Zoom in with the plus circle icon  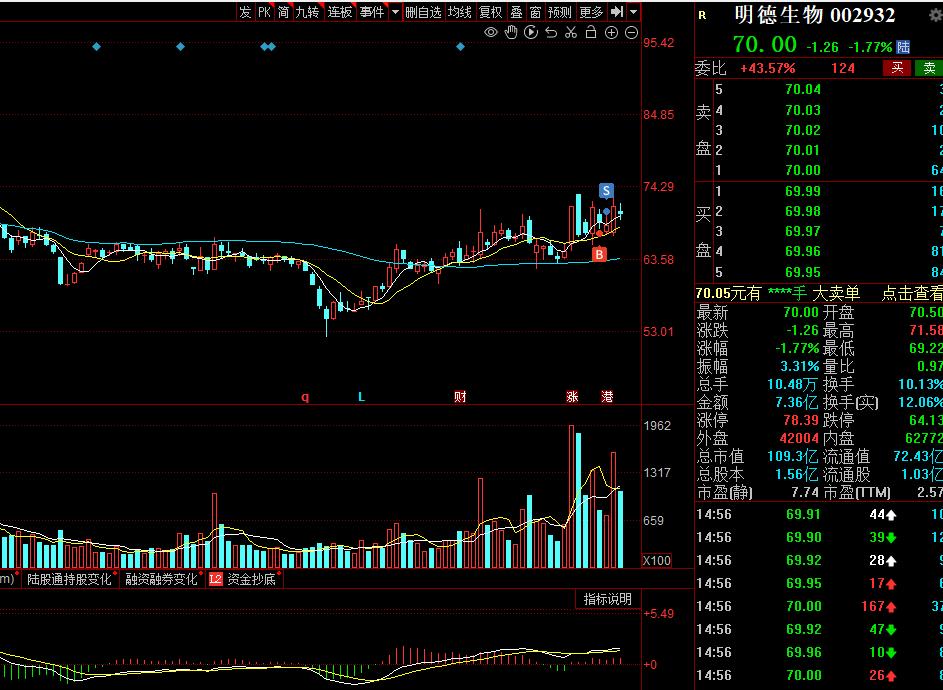(x=611, y=33)
